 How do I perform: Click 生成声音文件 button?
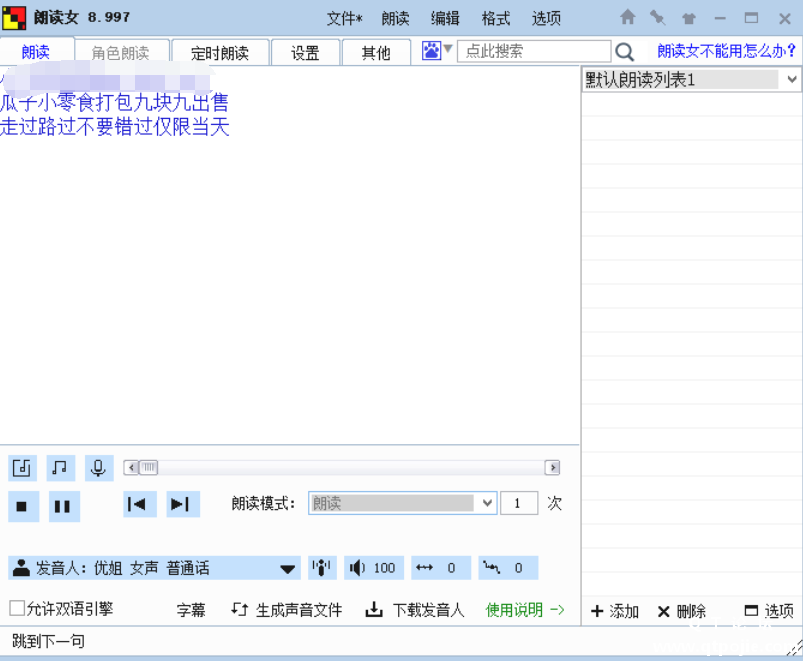click(x=286, y=610)
